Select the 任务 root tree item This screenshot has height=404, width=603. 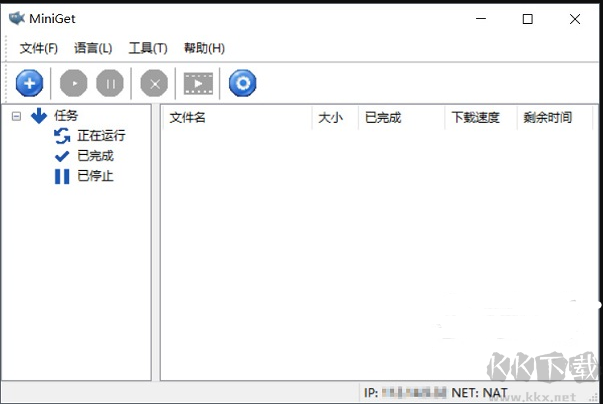click(64, 116)
